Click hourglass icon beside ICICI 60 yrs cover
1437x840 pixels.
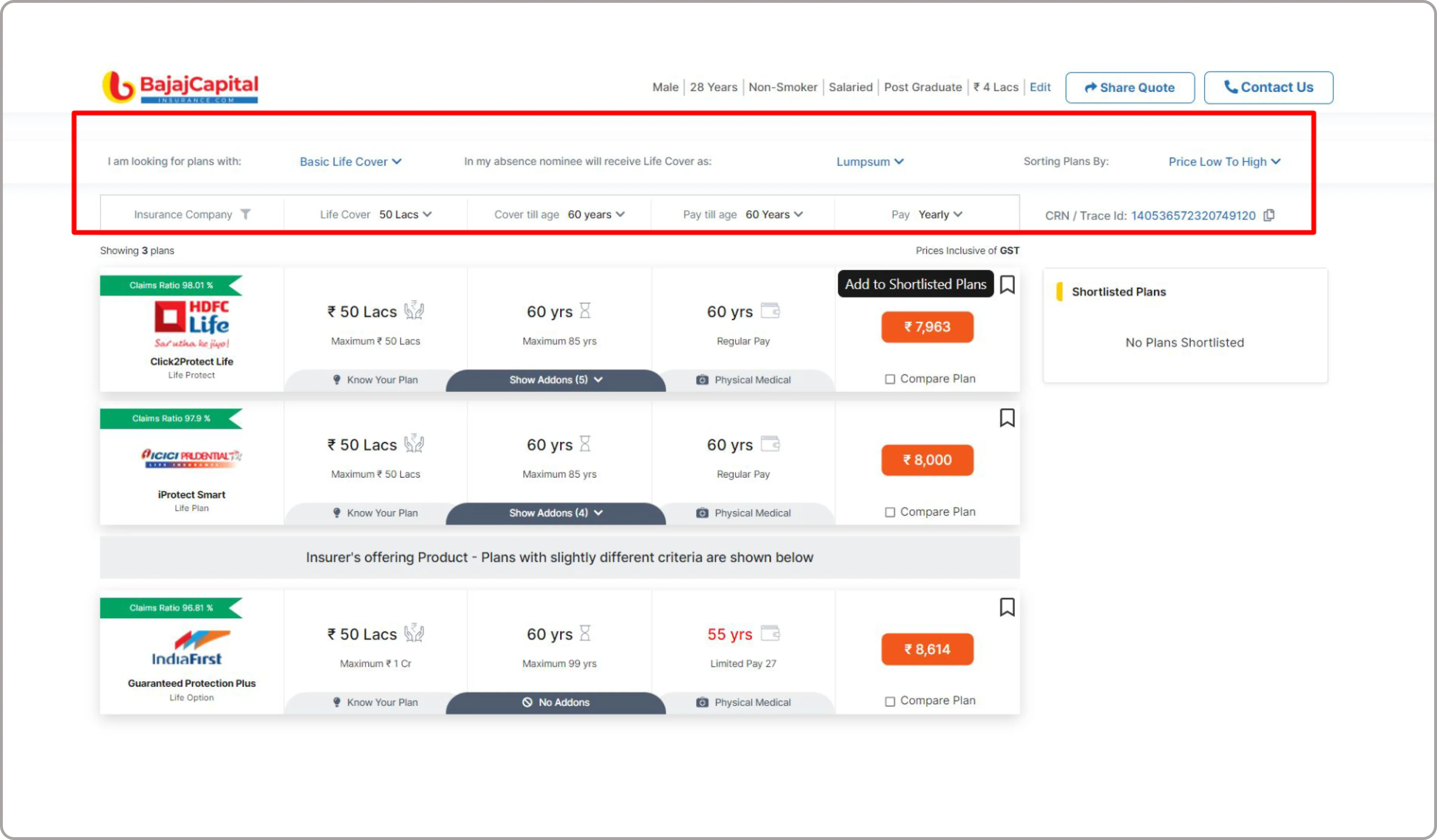(585, 443)
